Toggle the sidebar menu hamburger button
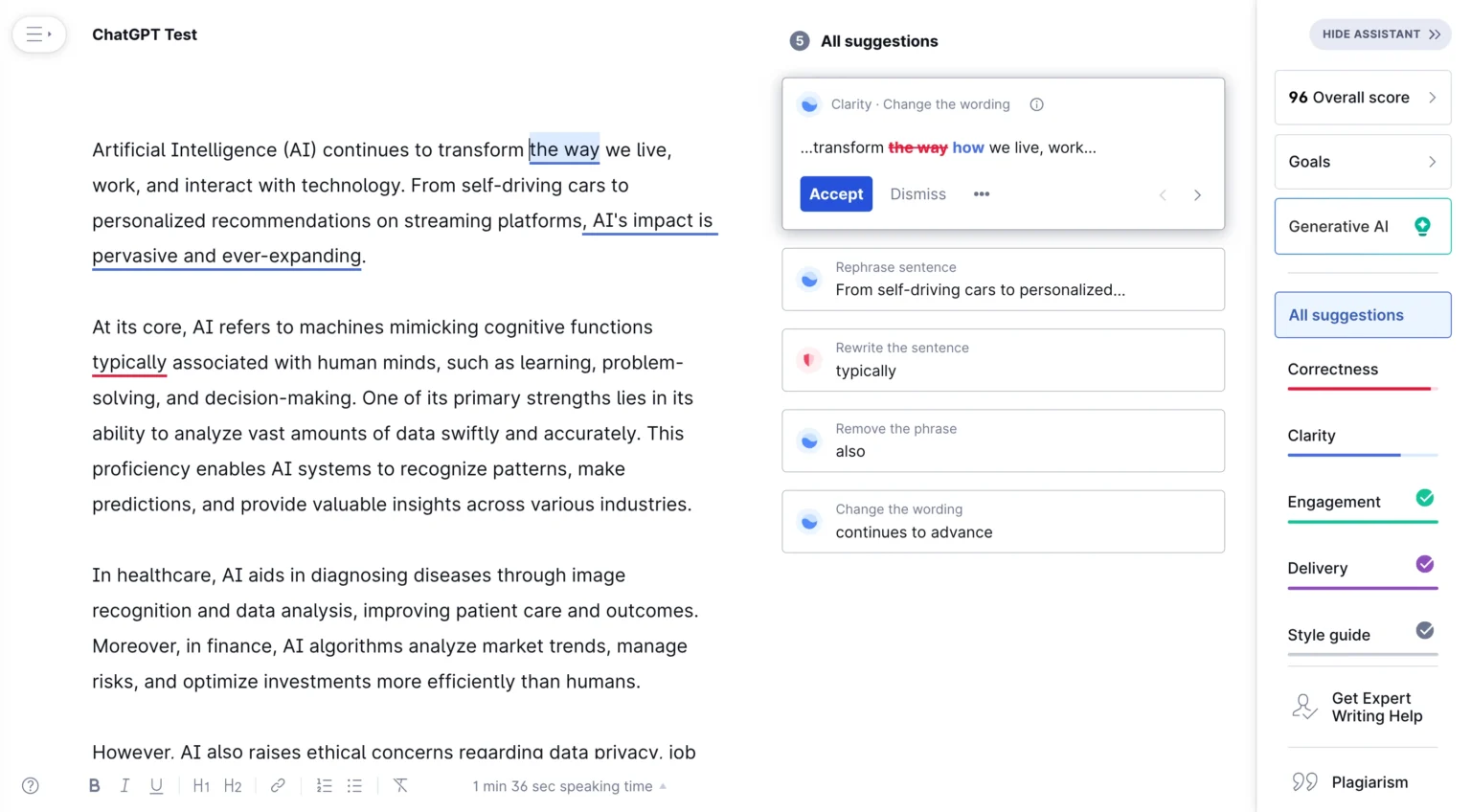1471x812 pixels. point(38,34)
